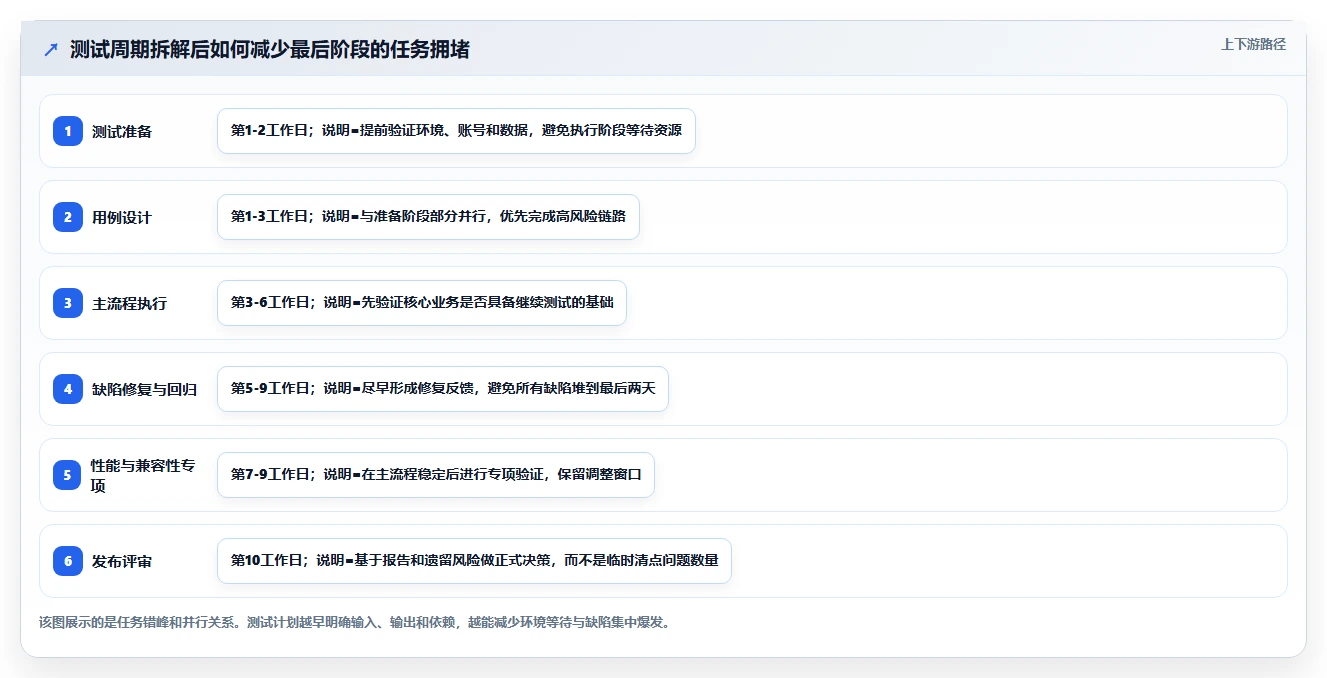
Task: Open the 第1-2工作日 description box
Action: coord(456,131)
